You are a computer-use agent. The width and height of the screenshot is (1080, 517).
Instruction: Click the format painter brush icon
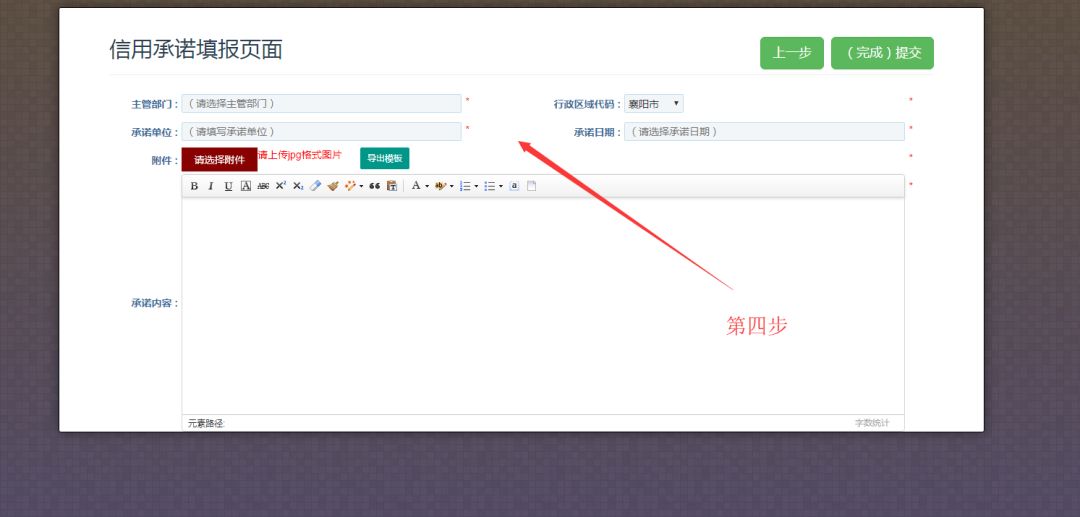[x=333, y=186]
